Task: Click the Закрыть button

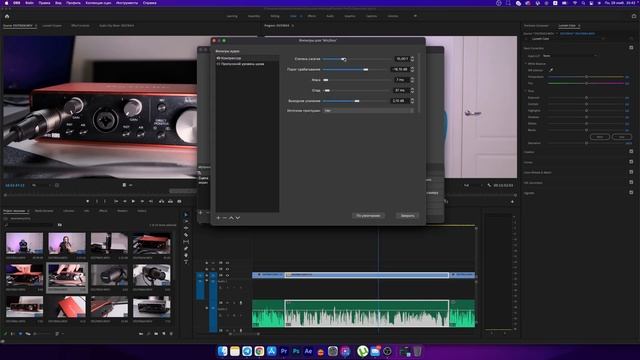Action: pos(407,216)
